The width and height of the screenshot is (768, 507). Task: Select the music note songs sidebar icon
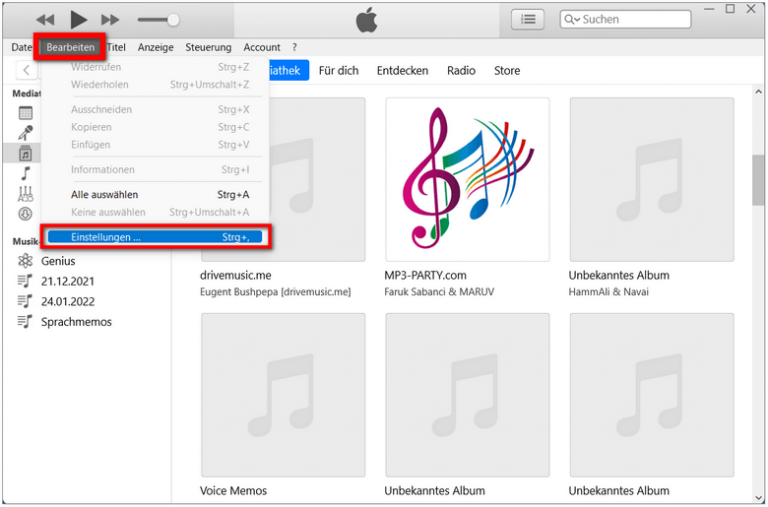pyautogui.click(x=25, y=173)
